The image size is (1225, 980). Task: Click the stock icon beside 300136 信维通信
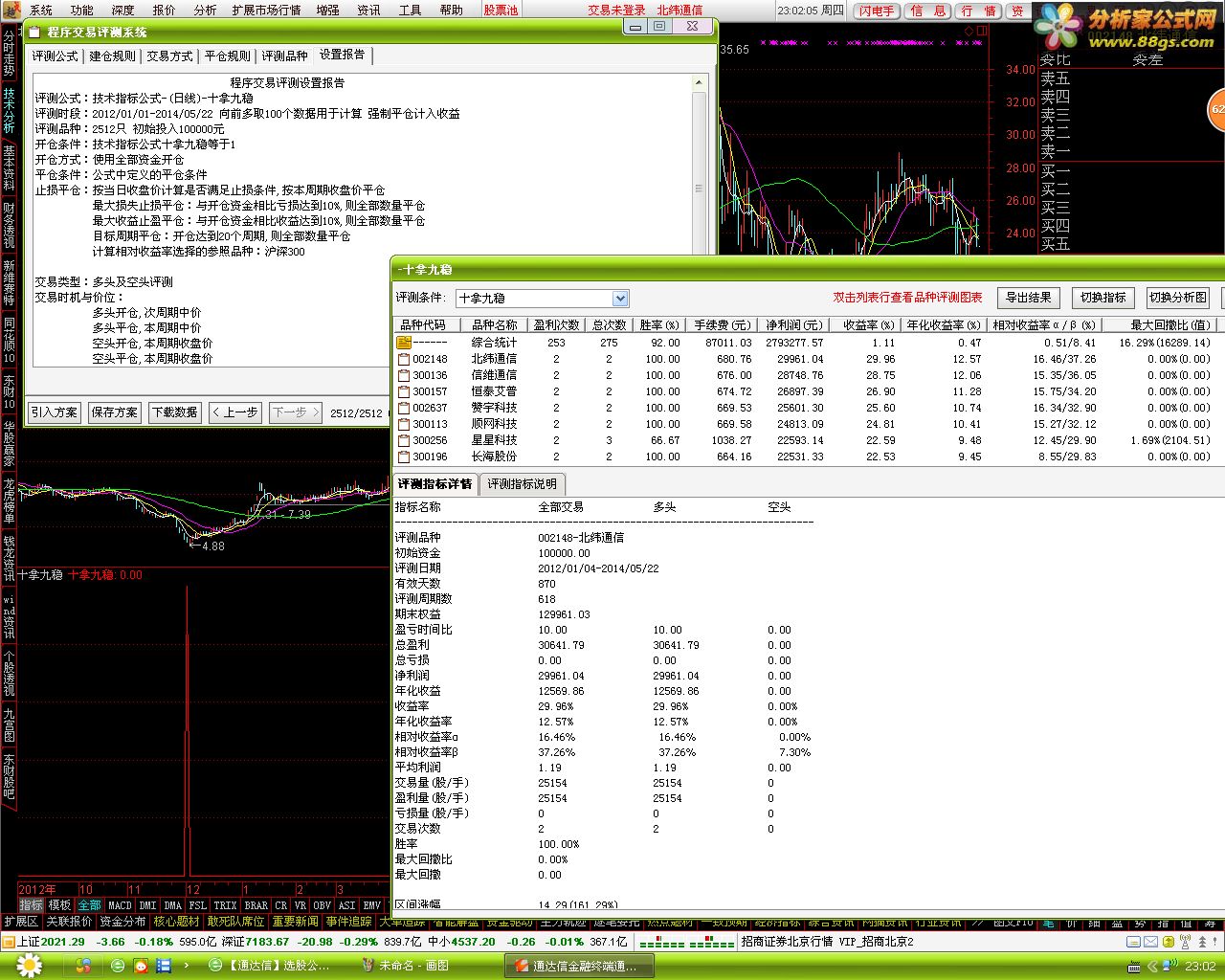click(404, 375)
